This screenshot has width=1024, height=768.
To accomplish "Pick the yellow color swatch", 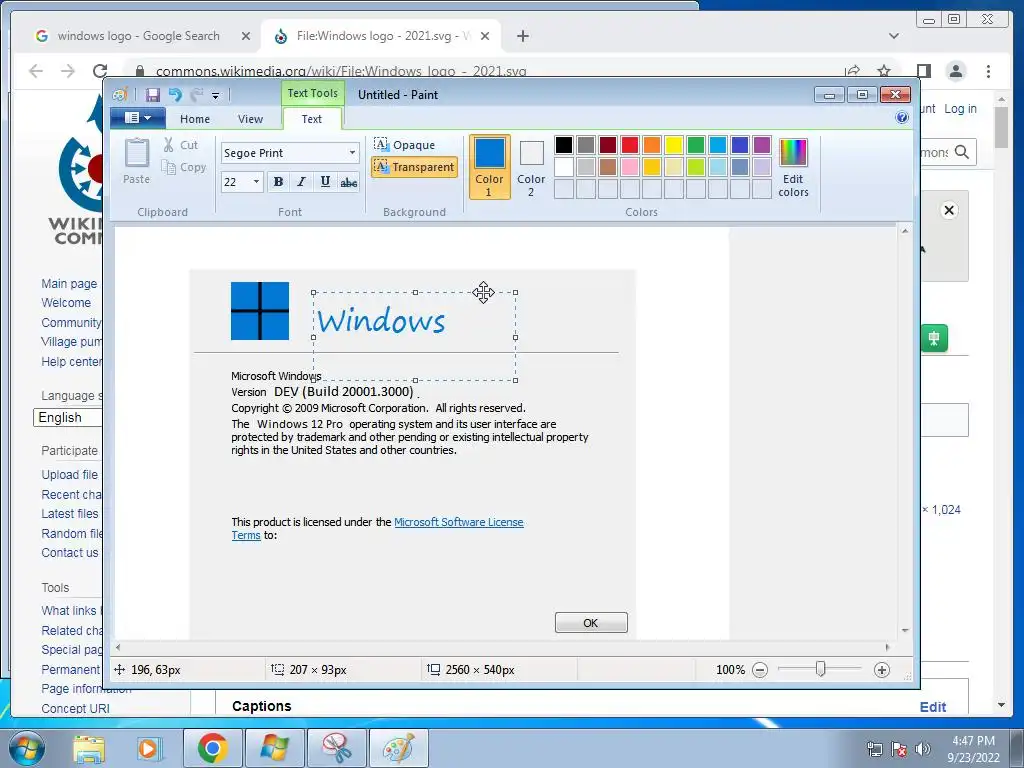I will pyautogui.click(x=673, y=145).
